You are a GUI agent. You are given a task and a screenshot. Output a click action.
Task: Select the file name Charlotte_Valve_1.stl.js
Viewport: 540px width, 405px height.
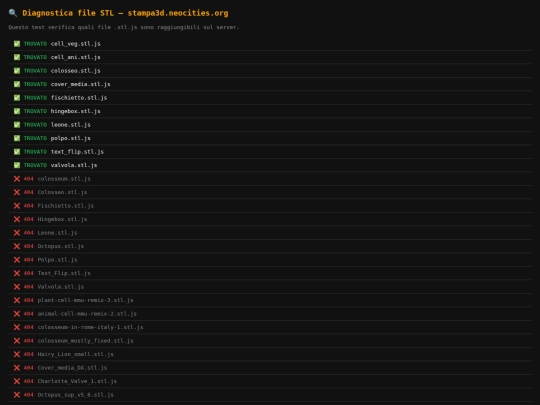point(77,381)
